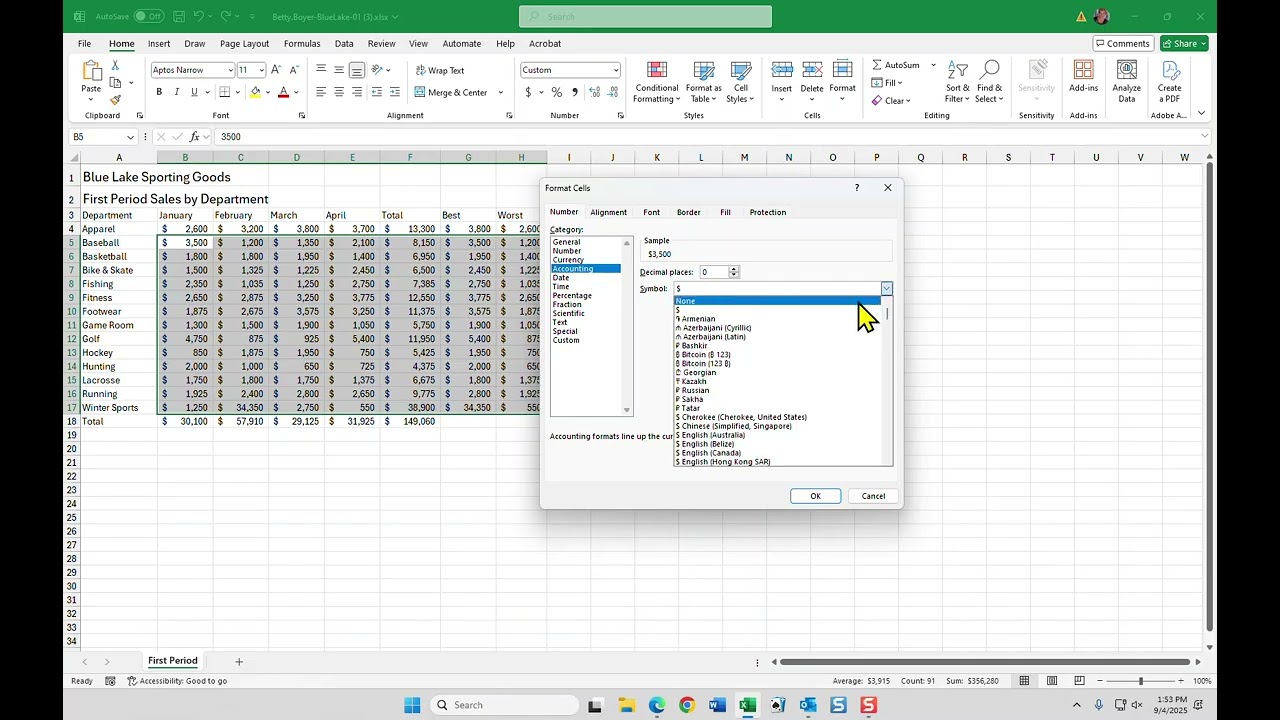
Task: Click the Increase Decimal icon
Action: click(595, 92)
